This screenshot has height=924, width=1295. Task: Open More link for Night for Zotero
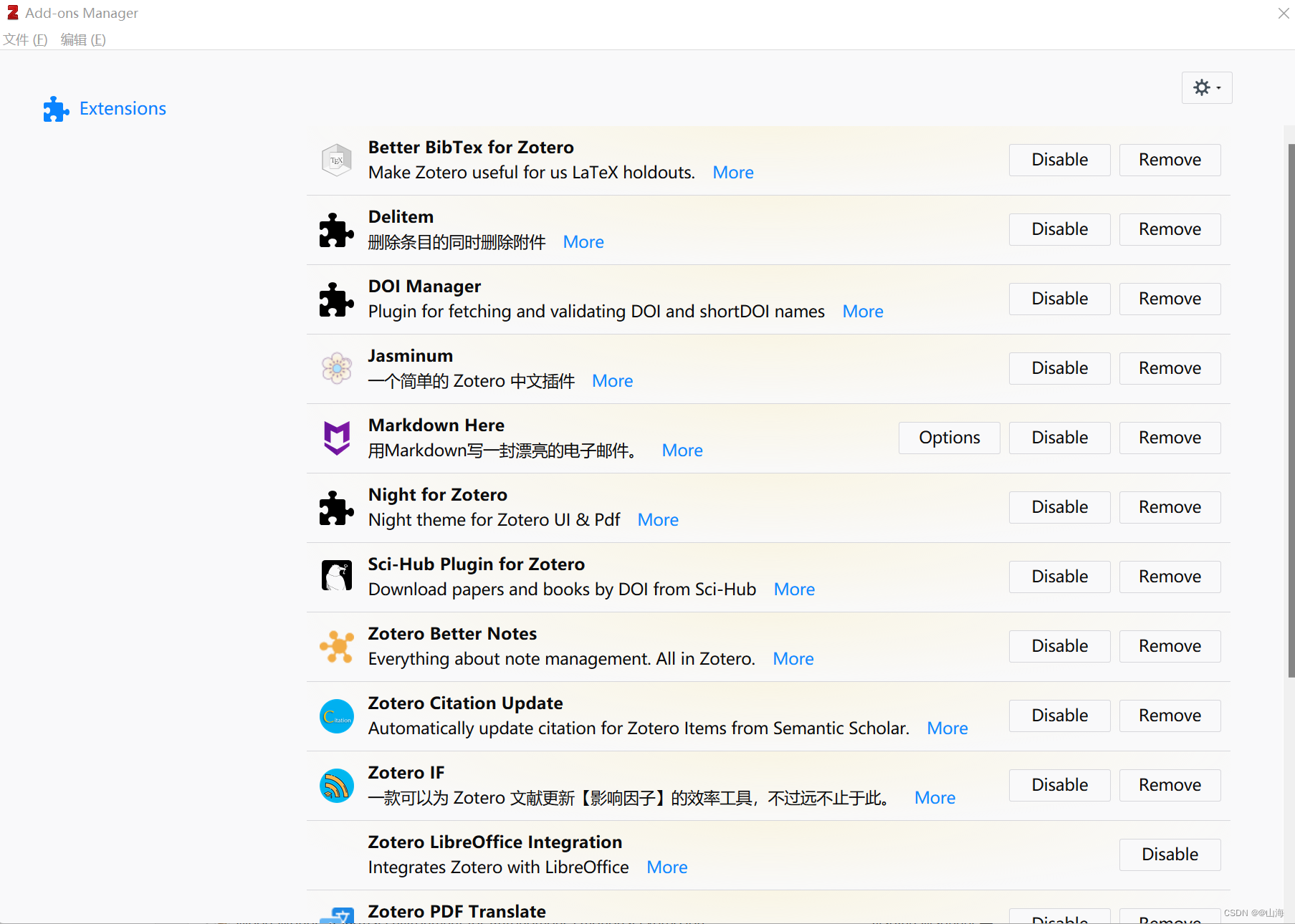pyautogui.click(x=658, y=520)
